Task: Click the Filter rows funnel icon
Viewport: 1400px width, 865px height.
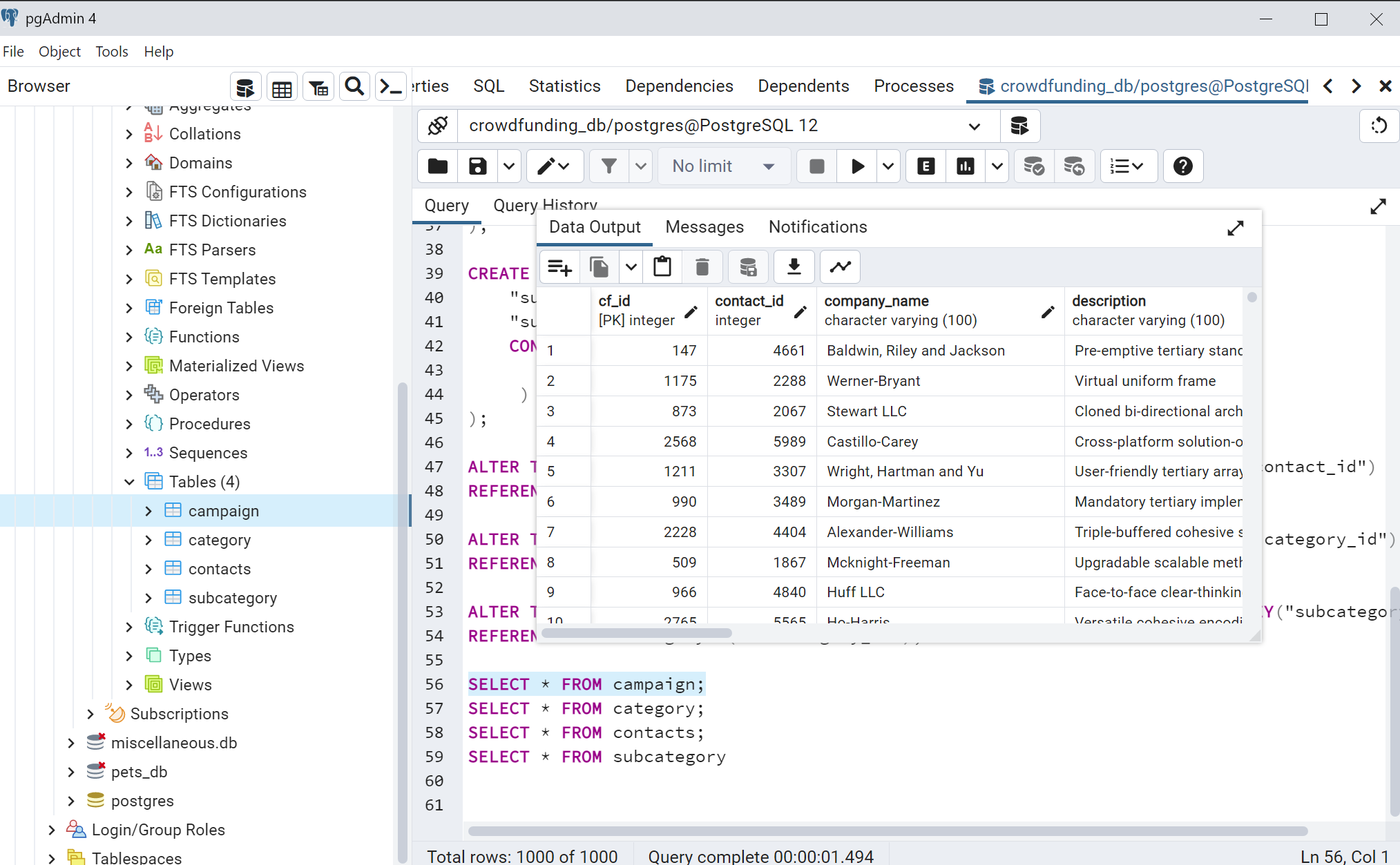Action: (x=608, y=166)
